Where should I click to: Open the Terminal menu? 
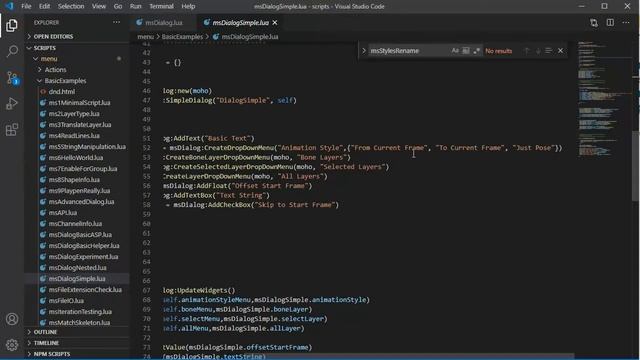coord(161,6)
